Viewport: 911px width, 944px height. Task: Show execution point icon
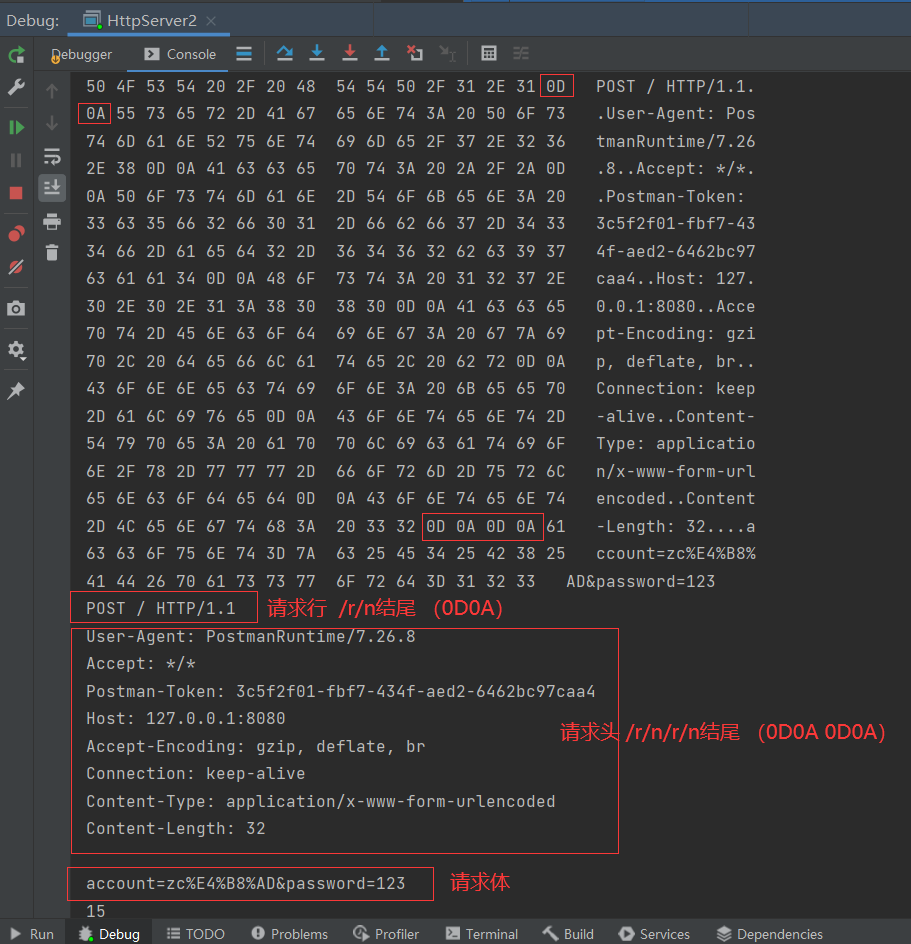click(x=244, y=54)
